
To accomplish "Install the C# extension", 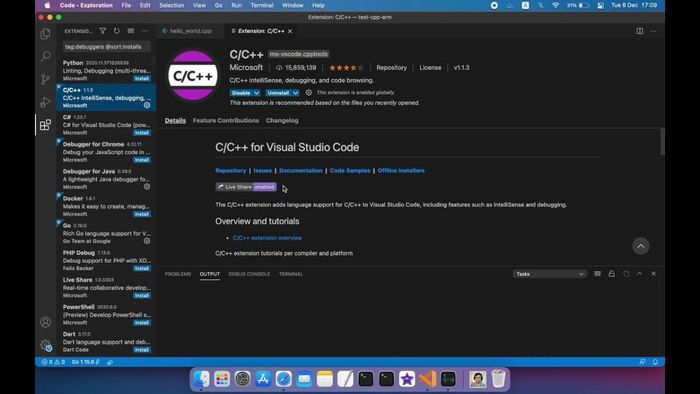I will pos(142,133).
